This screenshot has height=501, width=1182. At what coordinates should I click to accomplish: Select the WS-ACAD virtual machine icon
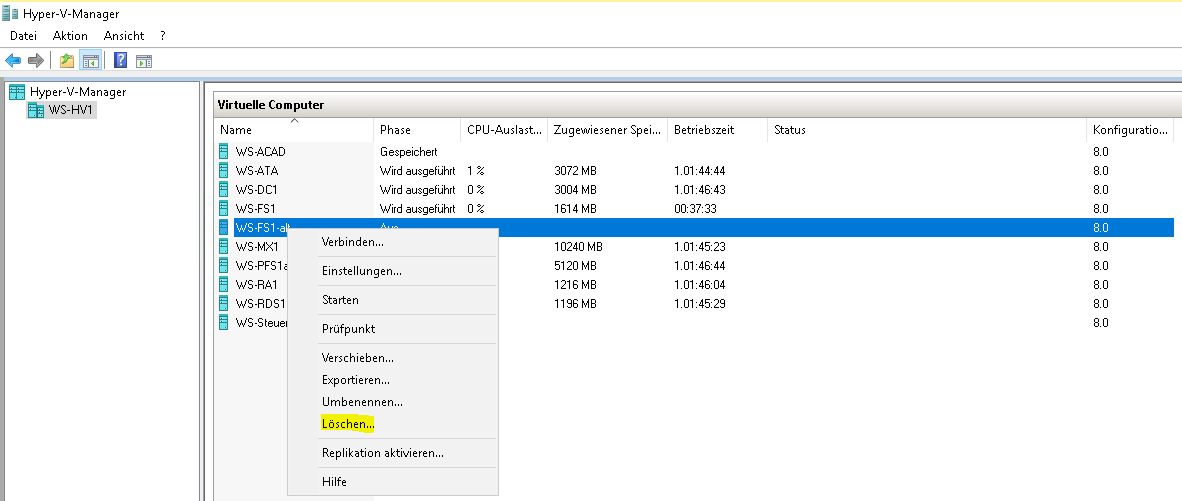(223, 151)
